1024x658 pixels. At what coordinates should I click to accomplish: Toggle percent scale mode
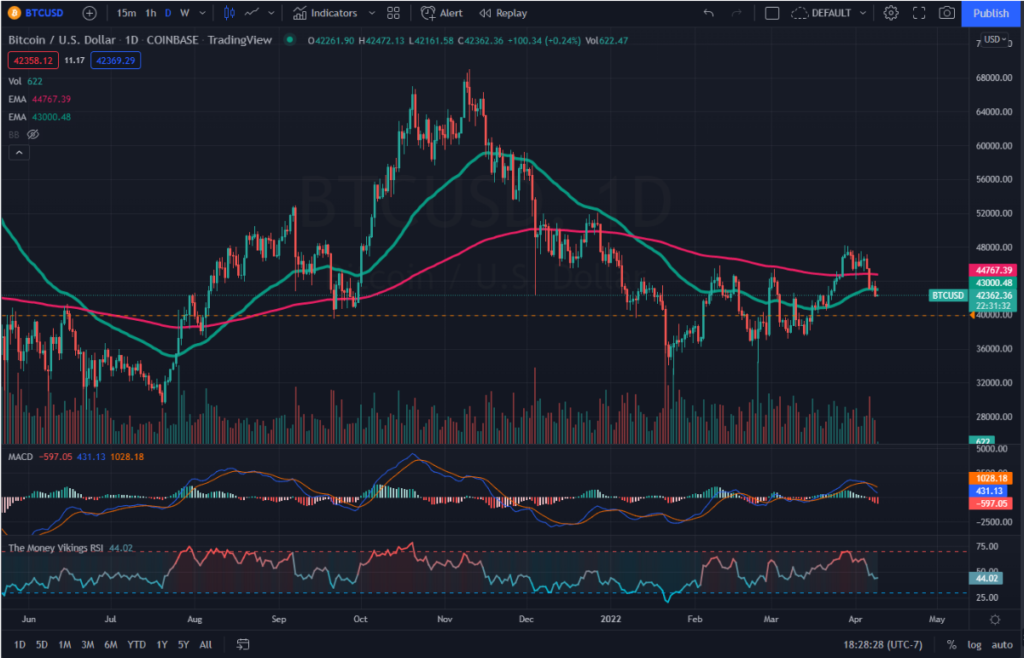[951, 644]
